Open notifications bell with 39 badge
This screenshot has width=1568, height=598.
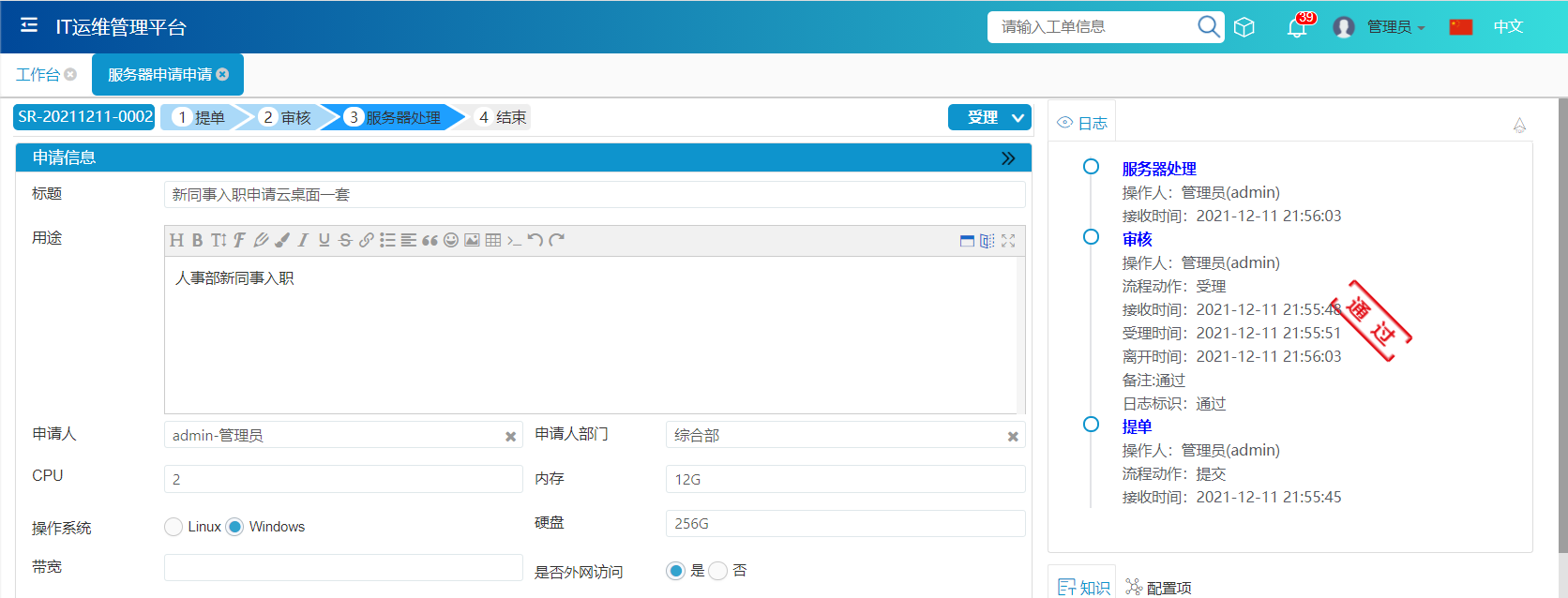[1297, 27]
